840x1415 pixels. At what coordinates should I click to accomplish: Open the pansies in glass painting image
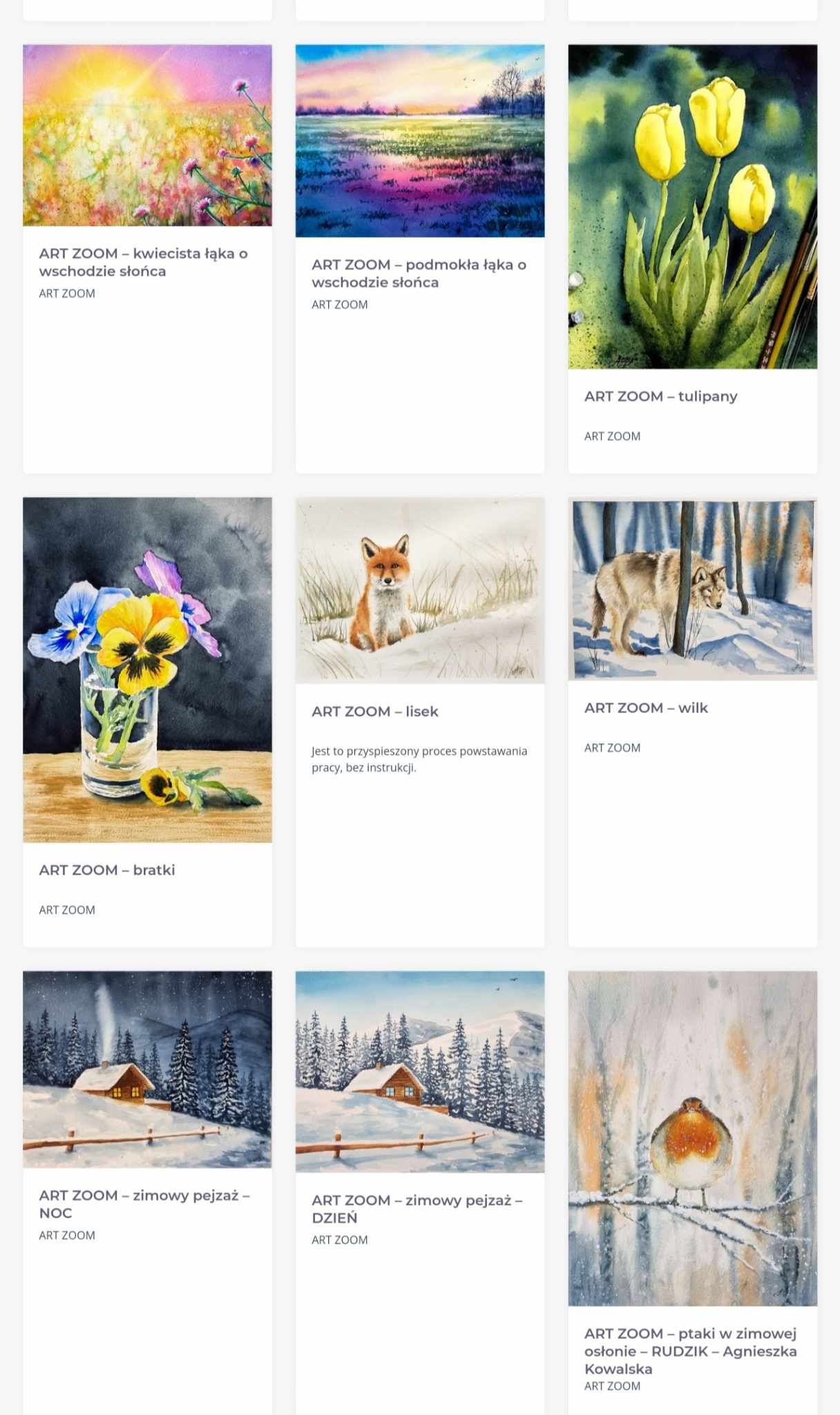coord(147,669)
